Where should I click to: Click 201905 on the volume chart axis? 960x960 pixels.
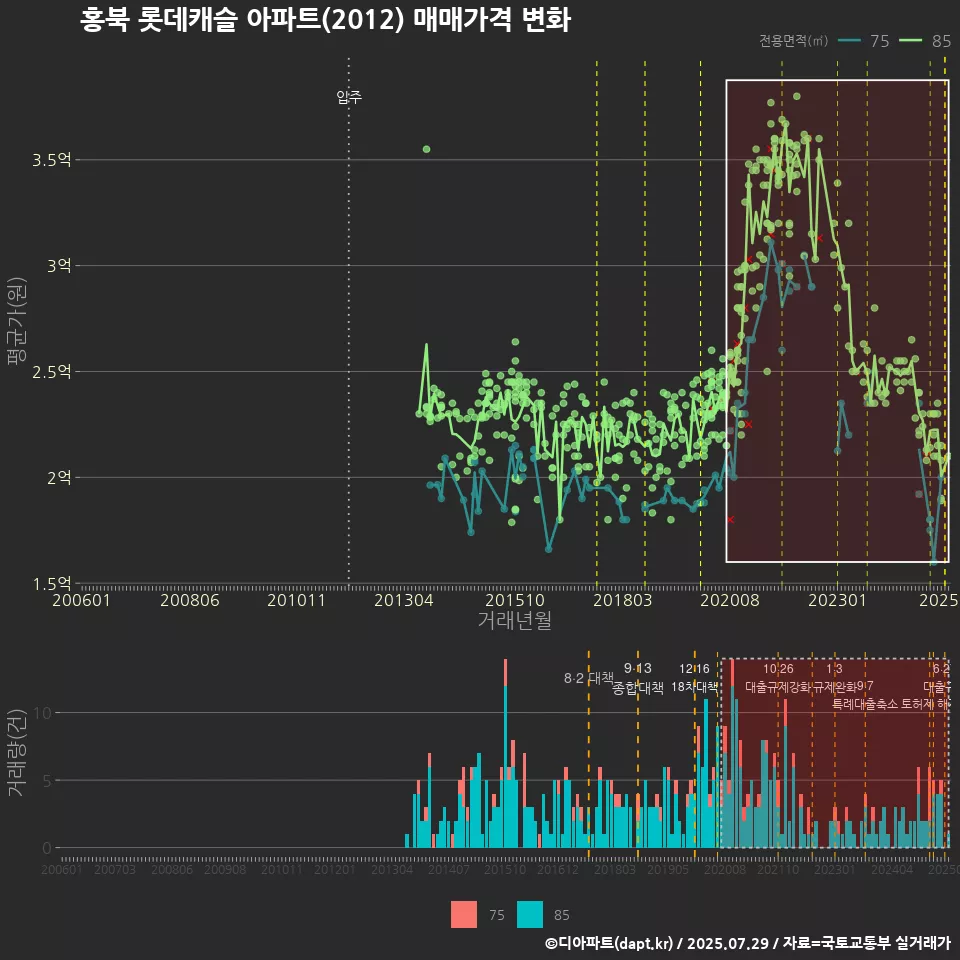pos(668,869)
